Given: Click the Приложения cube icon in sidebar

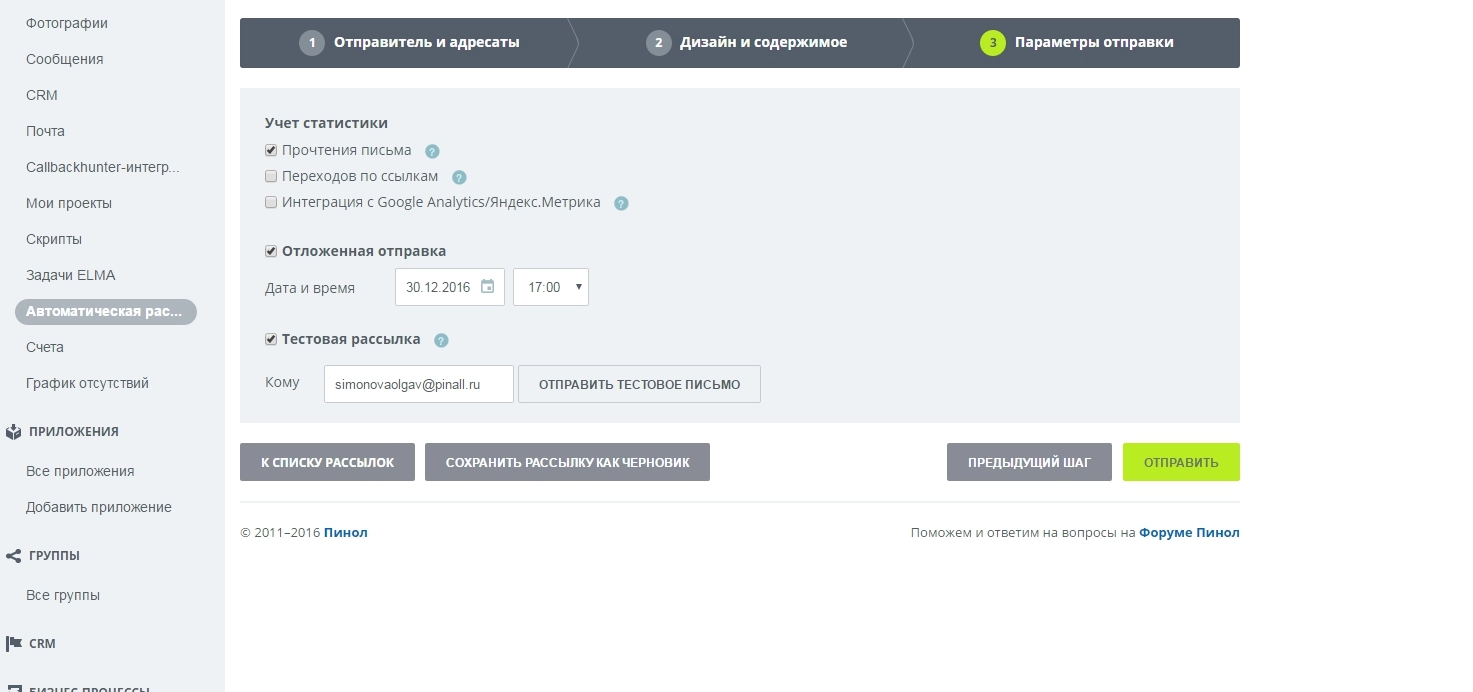Looking at the screenshot, I should [x=13, y=432].
